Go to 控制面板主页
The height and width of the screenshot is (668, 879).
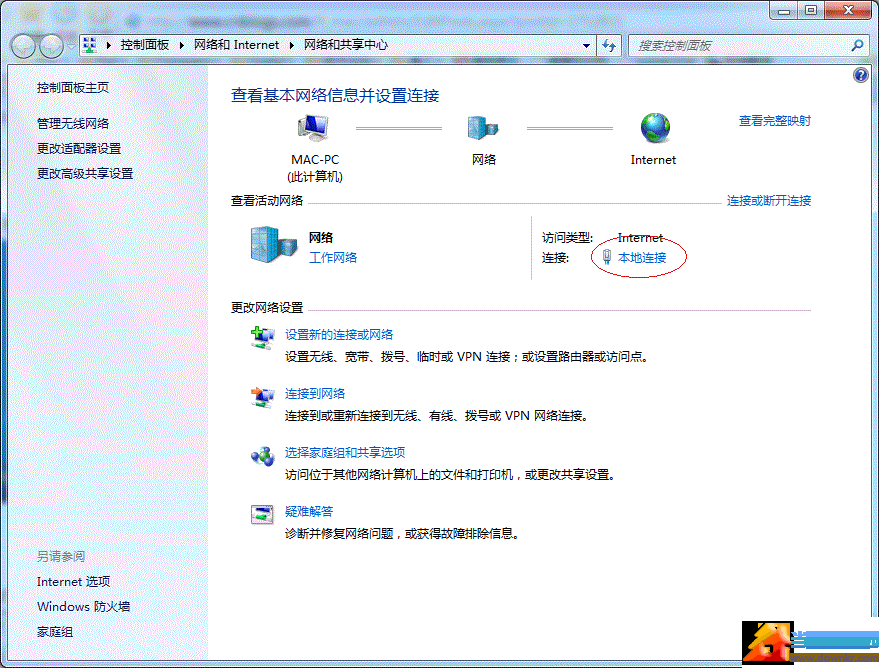coord(73,87)
